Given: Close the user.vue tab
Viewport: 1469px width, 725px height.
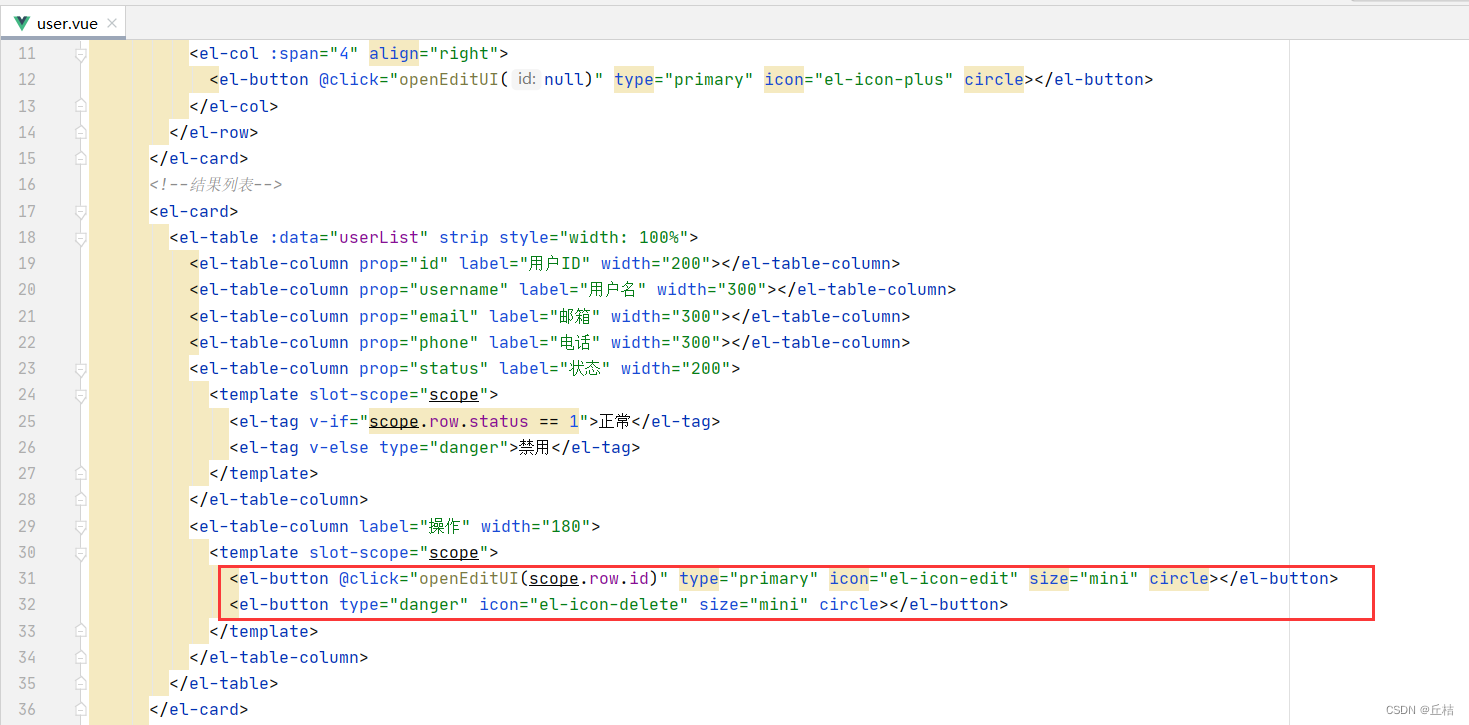Looking at the screenshot, I should [x=113, y=21].
